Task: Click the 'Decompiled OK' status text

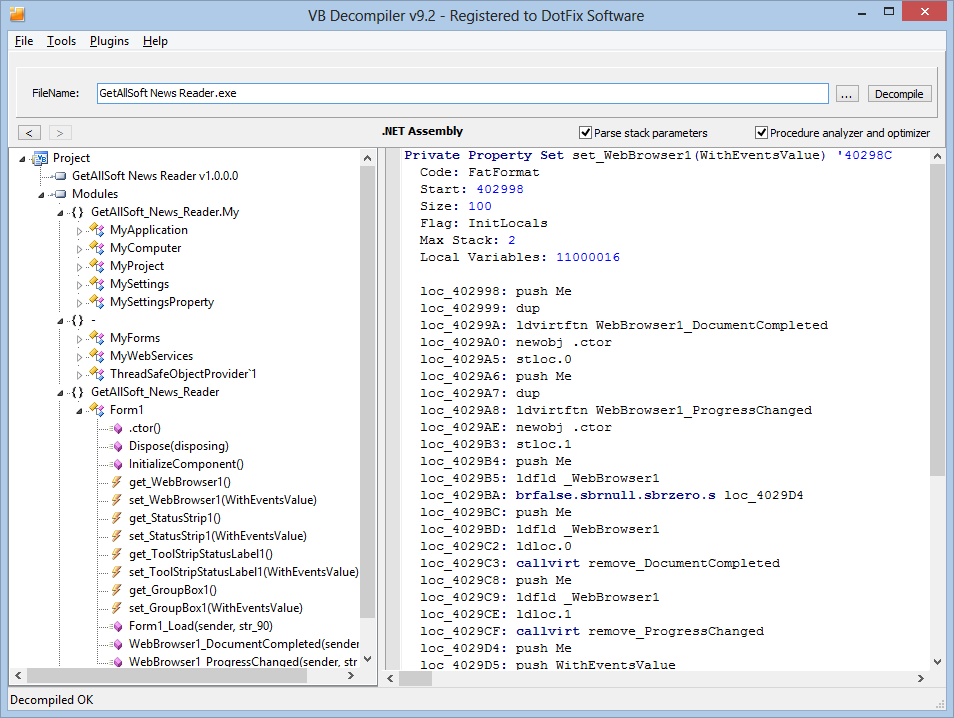Action: pyautogui.click(x=52, y=700)
